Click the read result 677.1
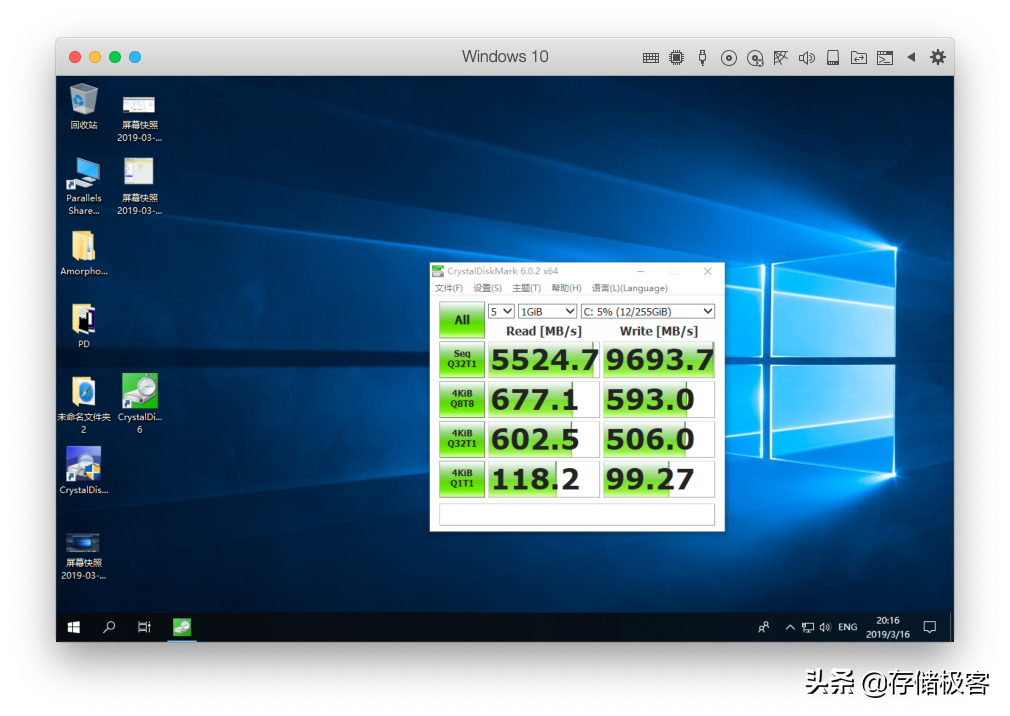This screenshot has width=1010, height=716. point(544,400)
